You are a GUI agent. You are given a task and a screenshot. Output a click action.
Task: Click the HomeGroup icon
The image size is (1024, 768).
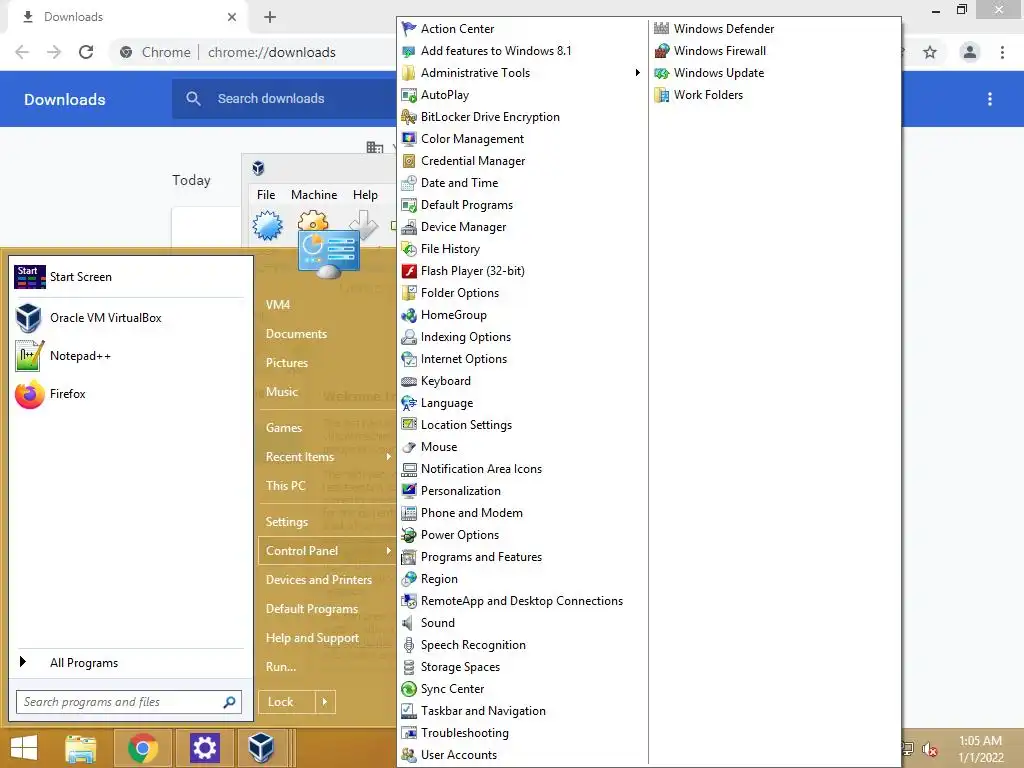[409, 315]
